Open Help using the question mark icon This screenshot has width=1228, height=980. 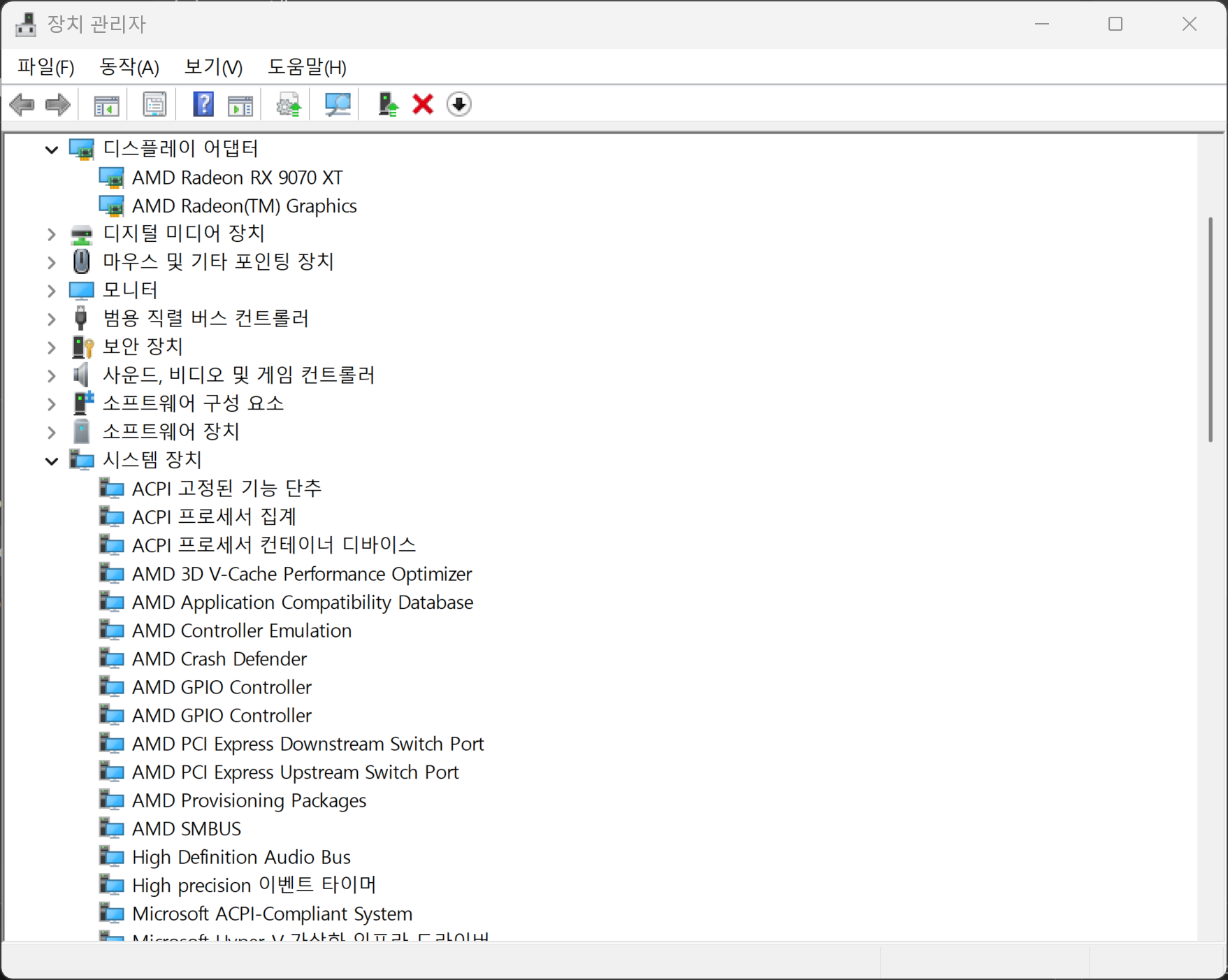pos(203,103)
